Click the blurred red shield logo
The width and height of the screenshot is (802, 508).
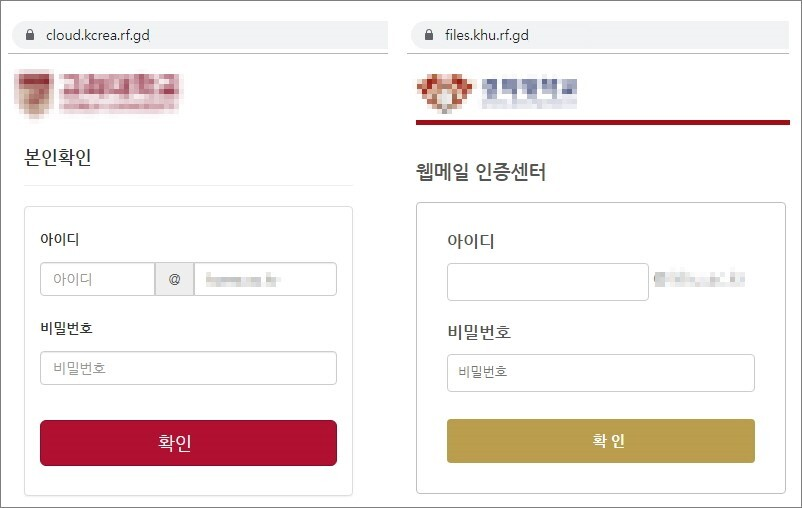[34, 92]
